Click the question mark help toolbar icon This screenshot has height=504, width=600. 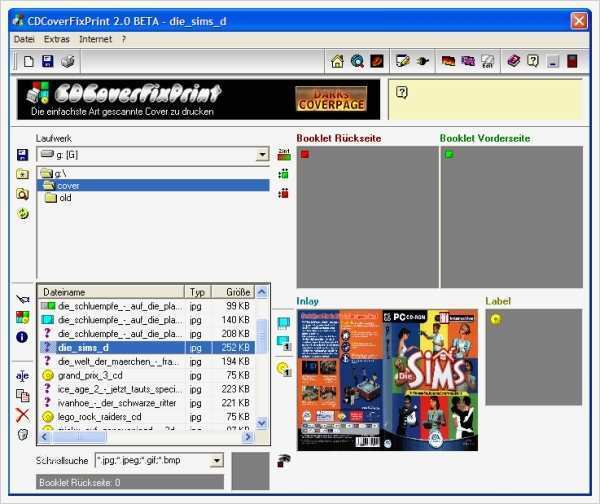533,61
